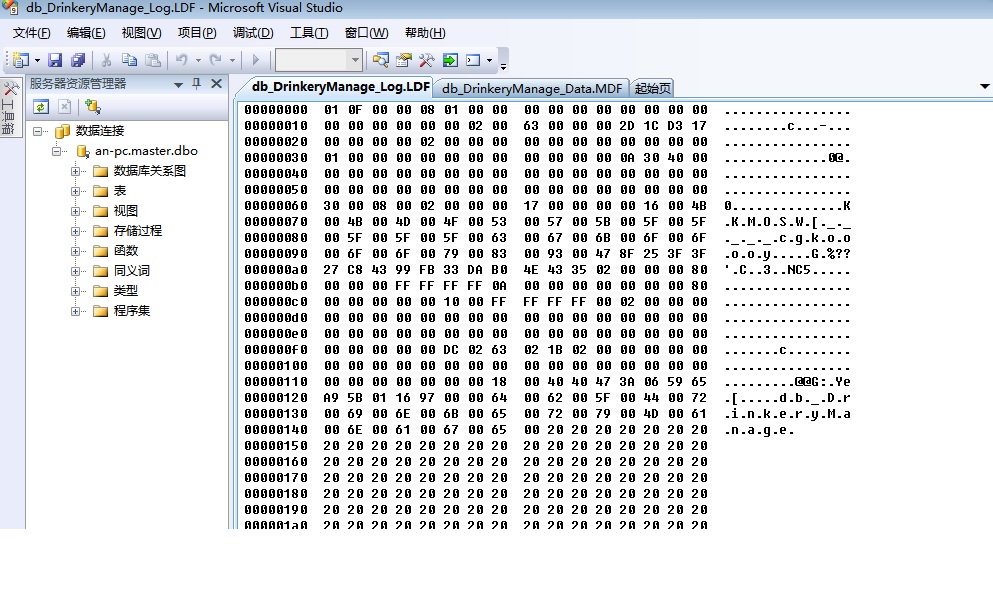Click the Stop Refresh icon in Server Explorer
Screen dimensions: 993x614
click(65, 107)
